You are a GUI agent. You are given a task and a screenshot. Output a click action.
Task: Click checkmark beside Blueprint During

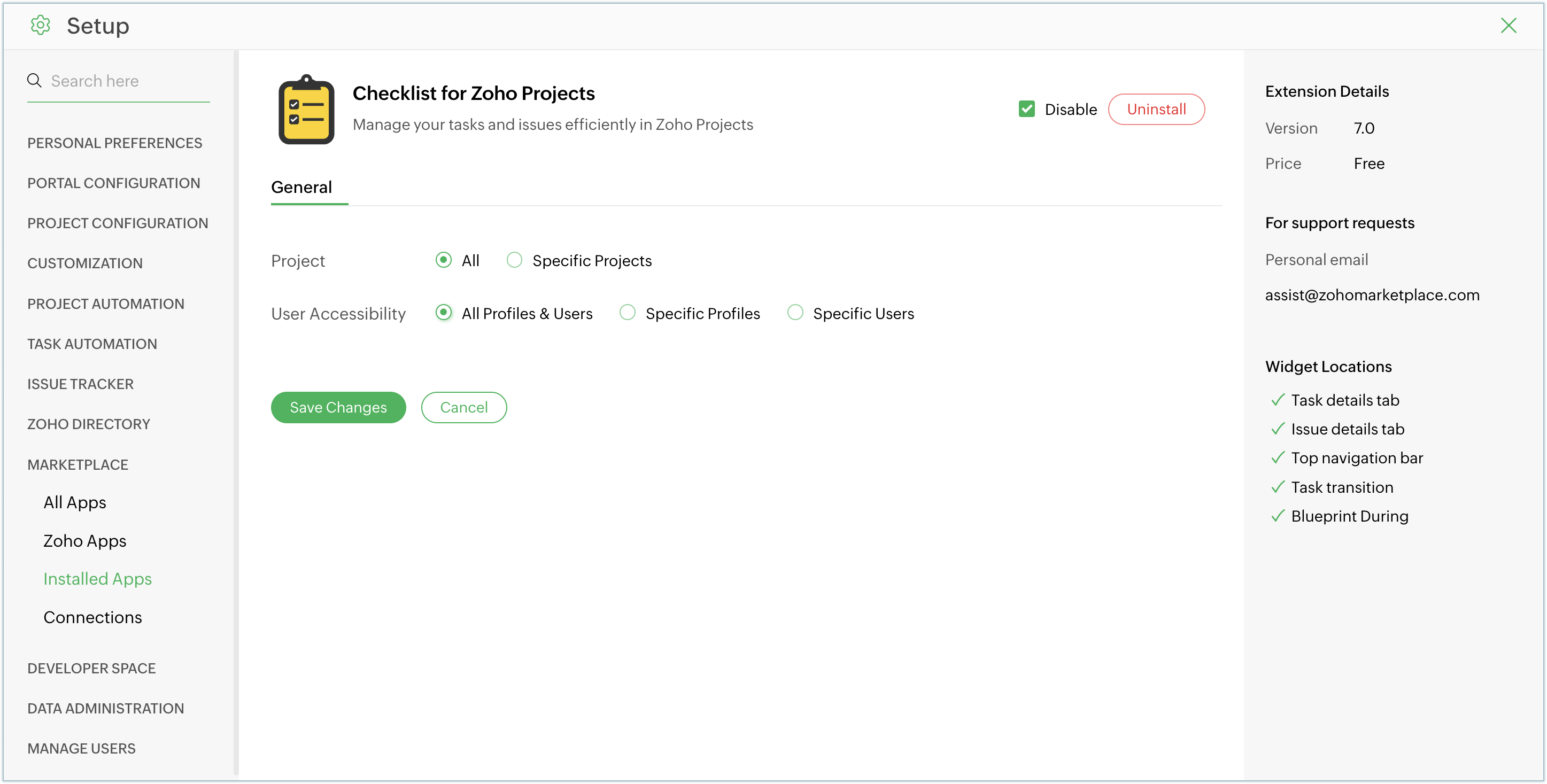click(1278, 516)
